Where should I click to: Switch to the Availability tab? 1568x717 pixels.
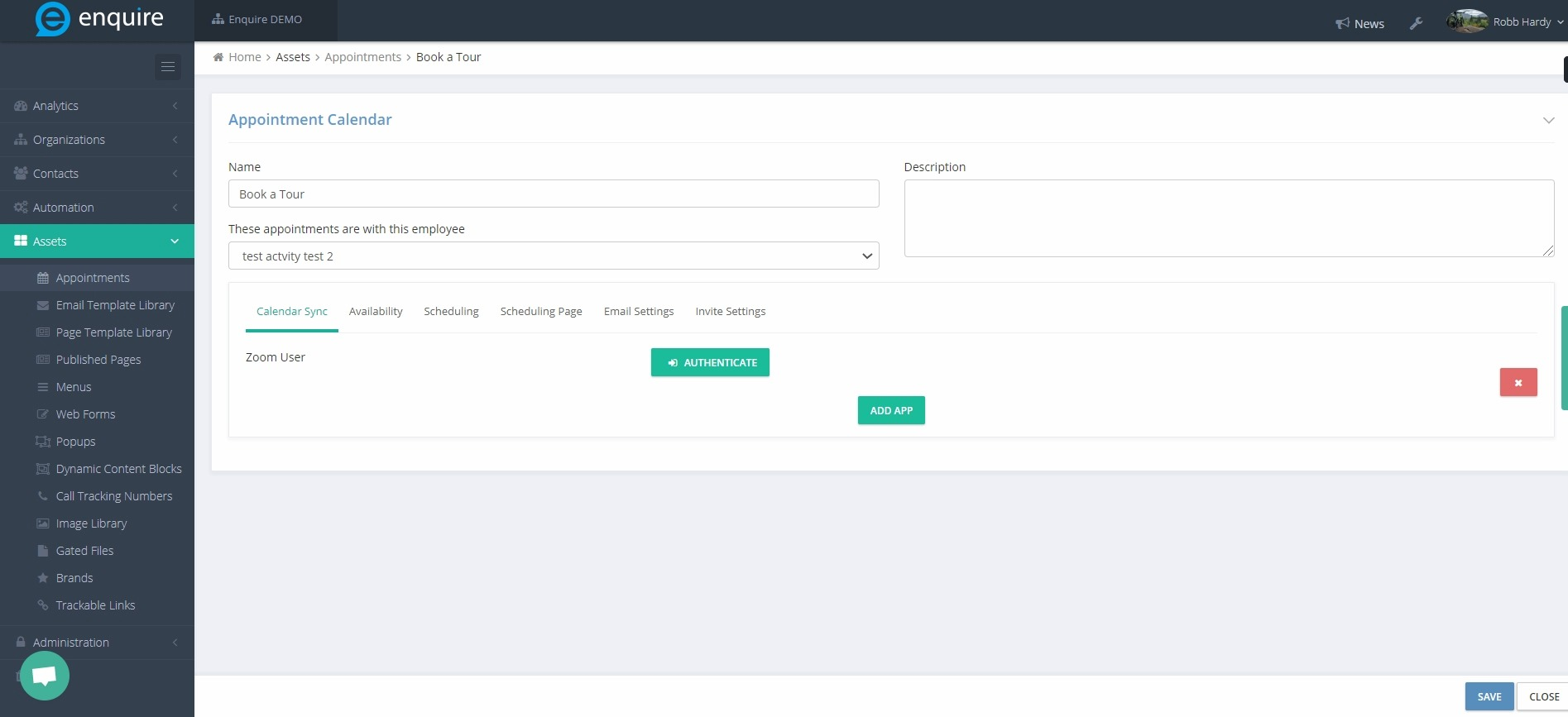coord(376,312)
